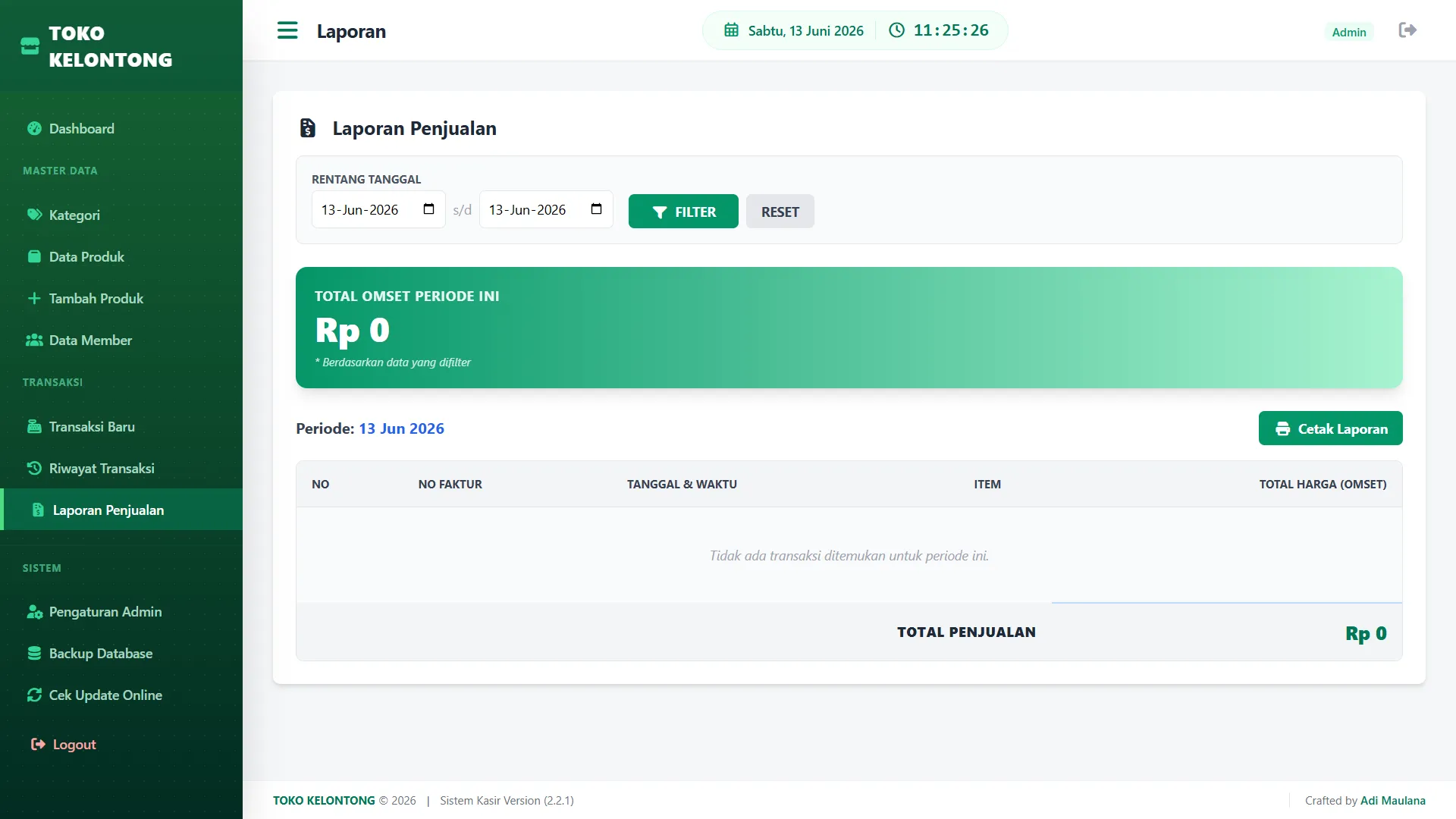The height and width of the screenshot is (819, 1456).
Task: Open Data Member page
Action: tap(121, 340)
